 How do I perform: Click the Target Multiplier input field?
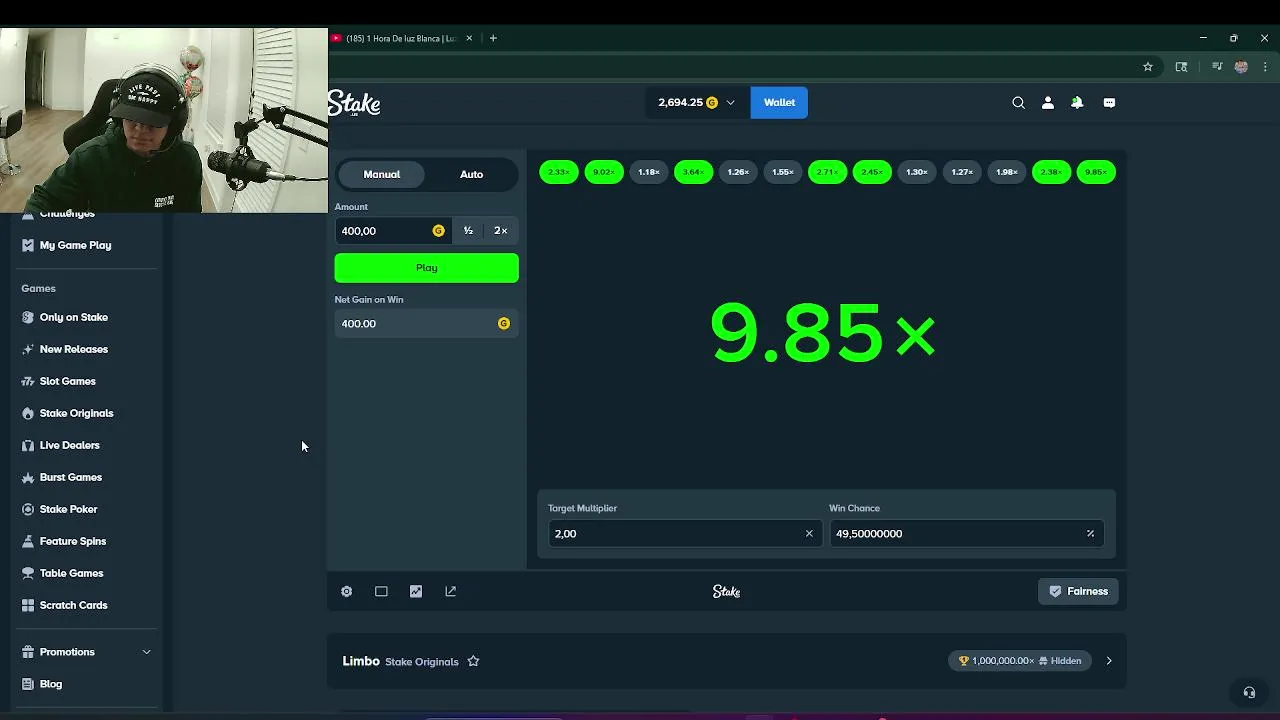point(685,533)
